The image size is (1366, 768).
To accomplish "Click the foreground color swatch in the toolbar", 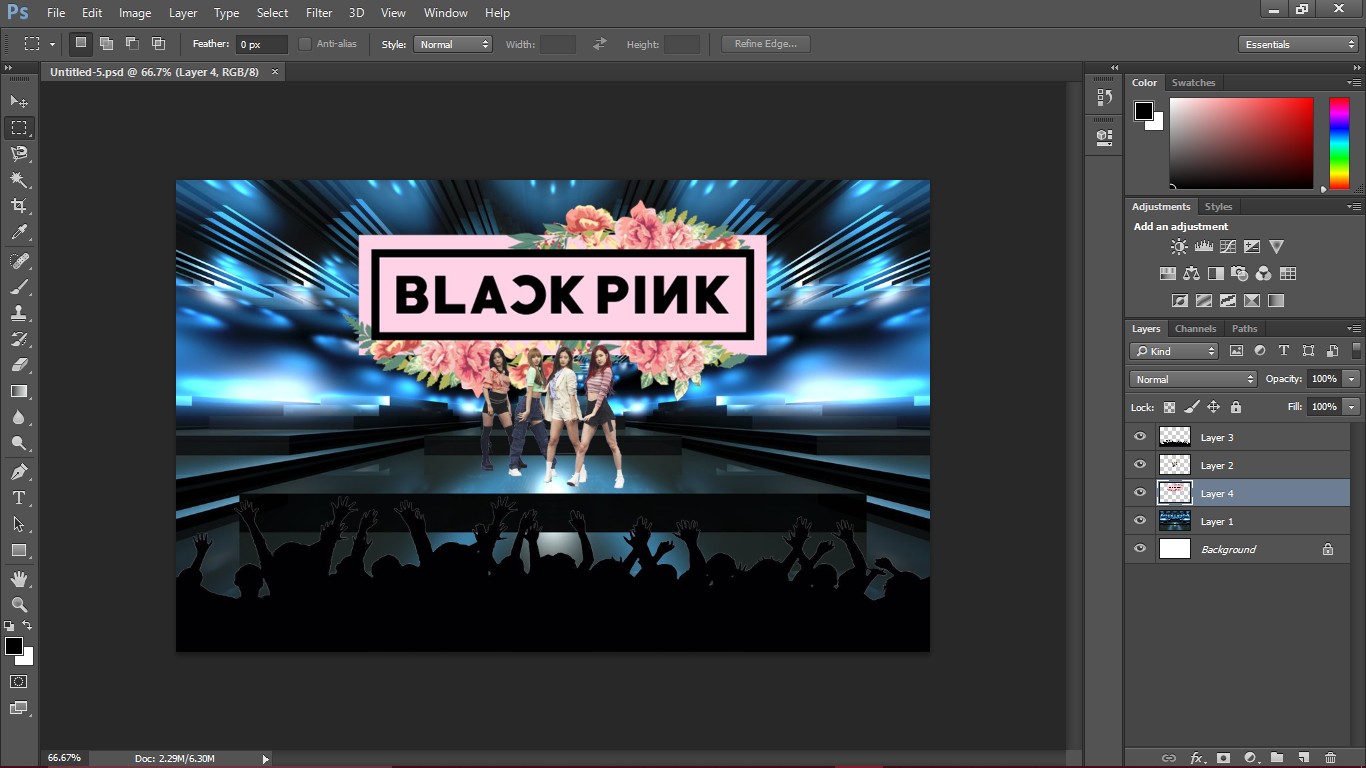I will tap(14, 646).
